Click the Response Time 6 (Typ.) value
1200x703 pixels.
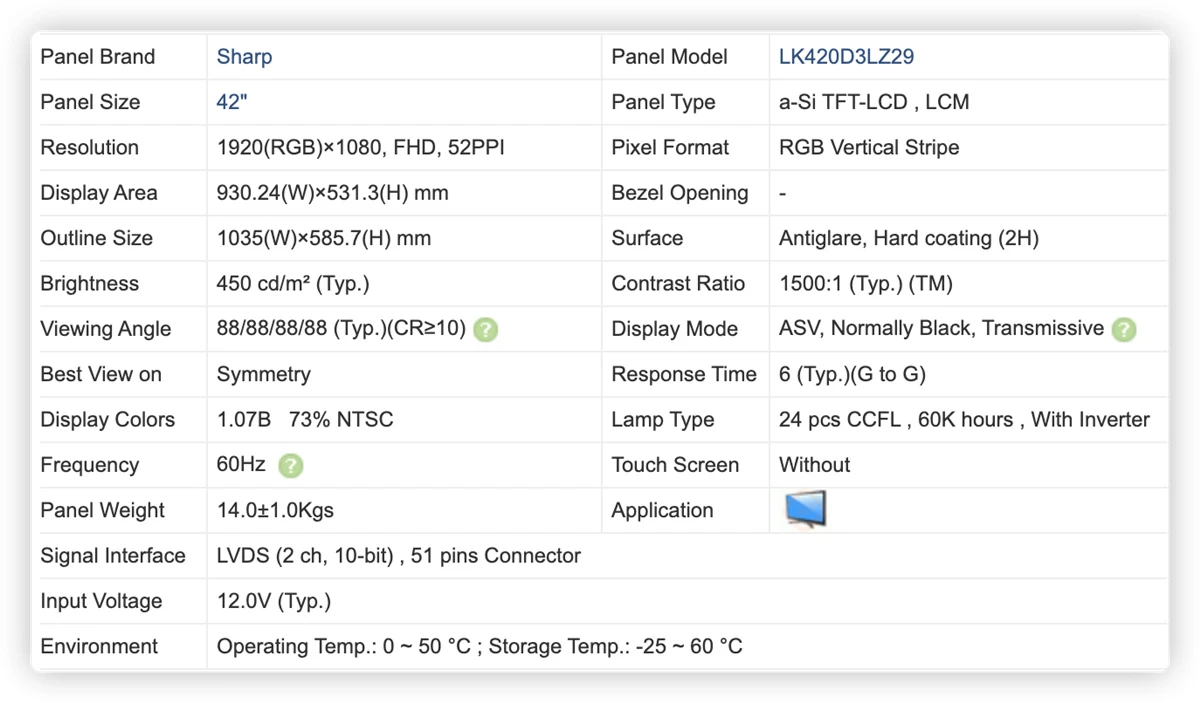pos(852,375)
